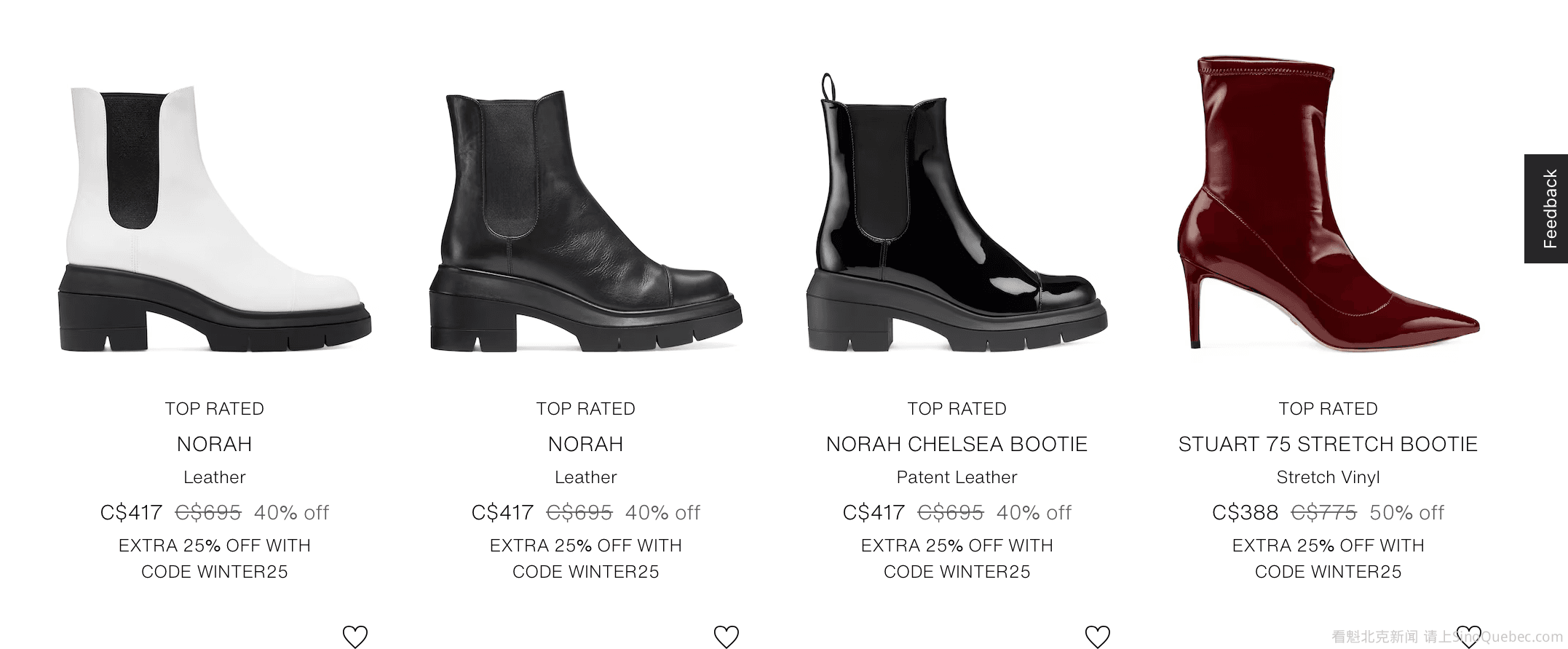Click the Stretch Vinyl material label
This screenshot has height=649, width=1568.
pos(1328,477)
